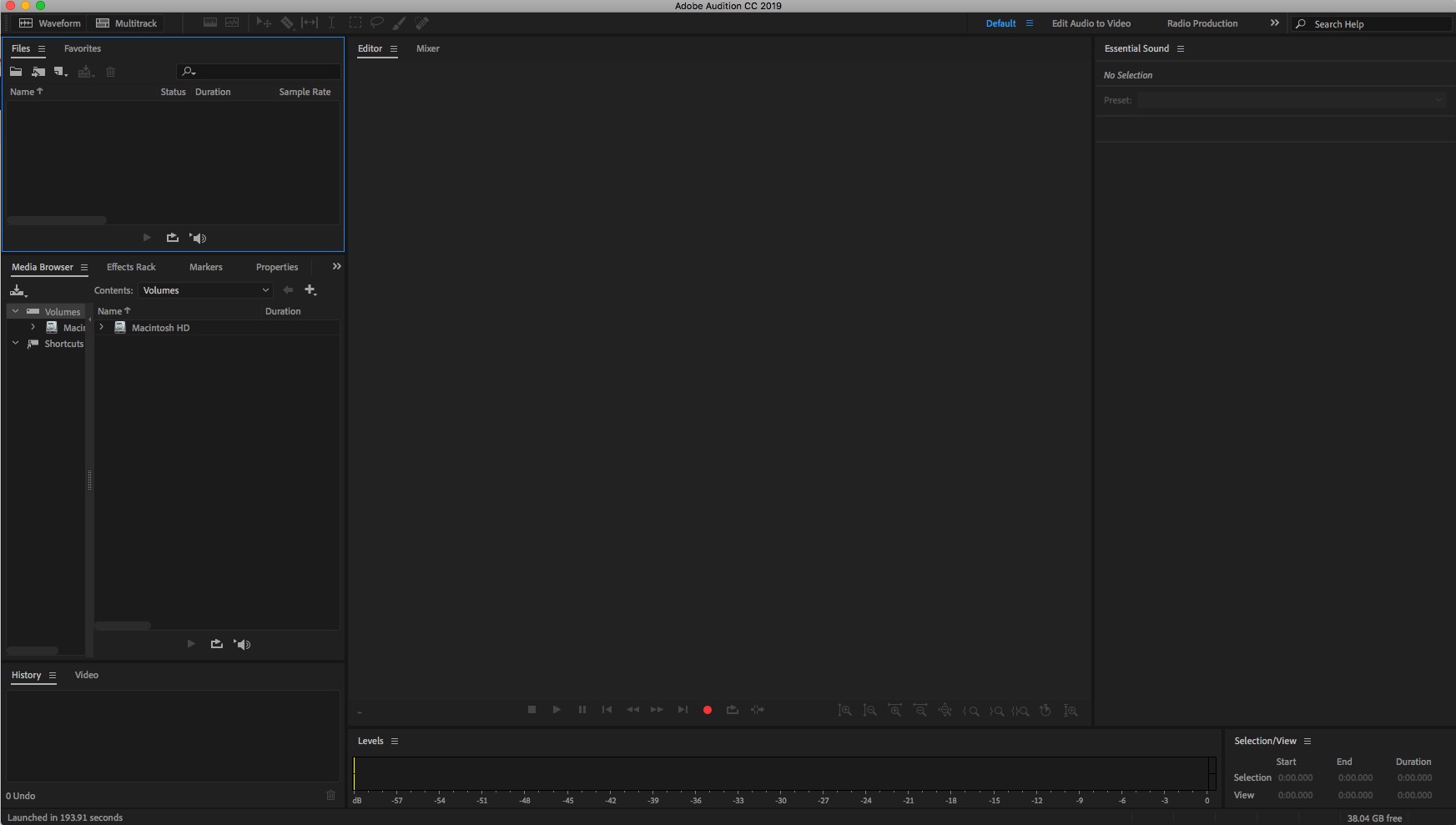Switch workspace to Radio Production

1202,23
